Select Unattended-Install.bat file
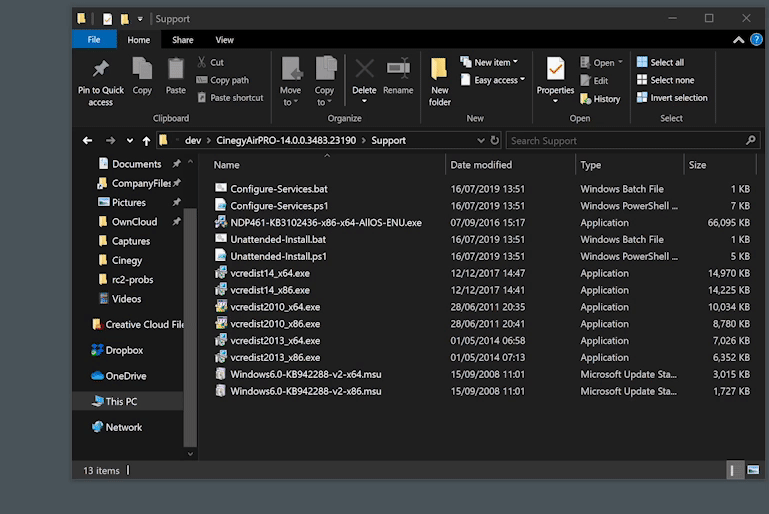The image size is (769, 514). click(278, 239)
